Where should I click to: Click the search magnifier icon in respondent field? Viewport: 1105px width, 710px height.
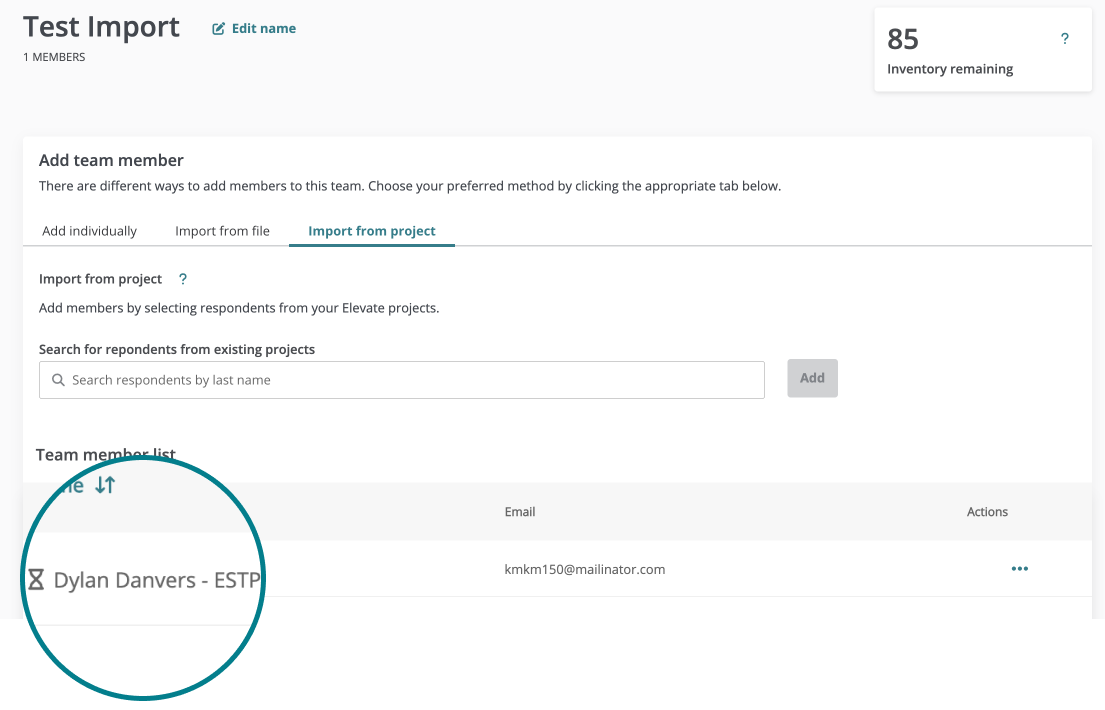pos(58,380)
